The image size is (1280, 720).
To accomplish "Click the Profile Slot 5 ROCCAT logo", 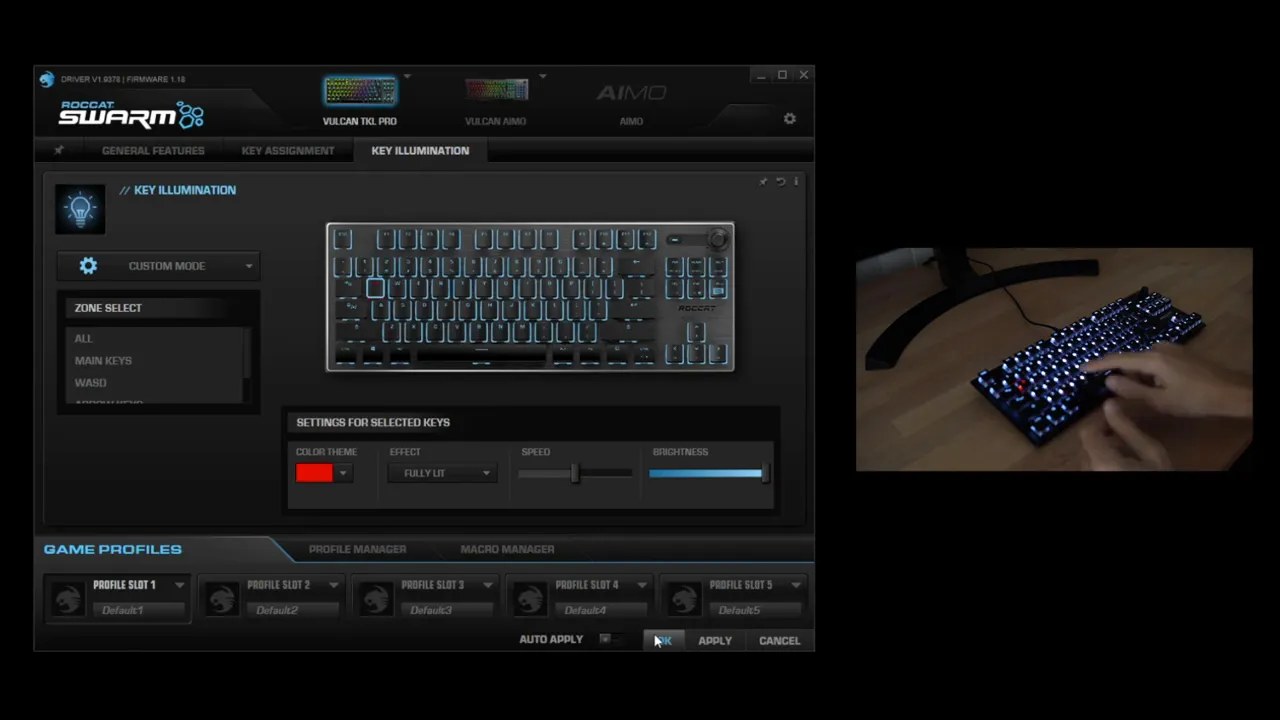I will coord(684,598).
